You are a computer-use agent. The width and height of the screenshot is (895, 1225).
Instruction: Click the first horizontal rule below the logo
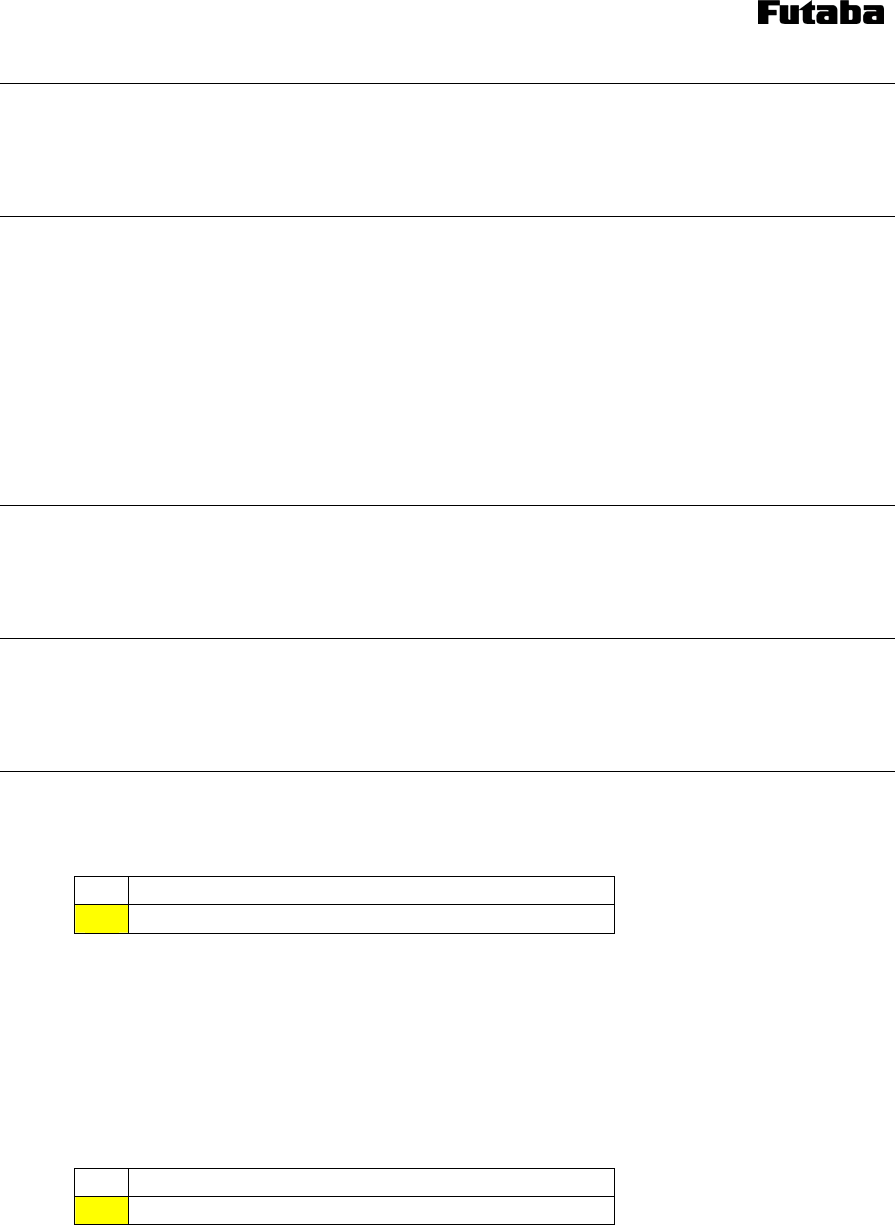click(447, 84)
